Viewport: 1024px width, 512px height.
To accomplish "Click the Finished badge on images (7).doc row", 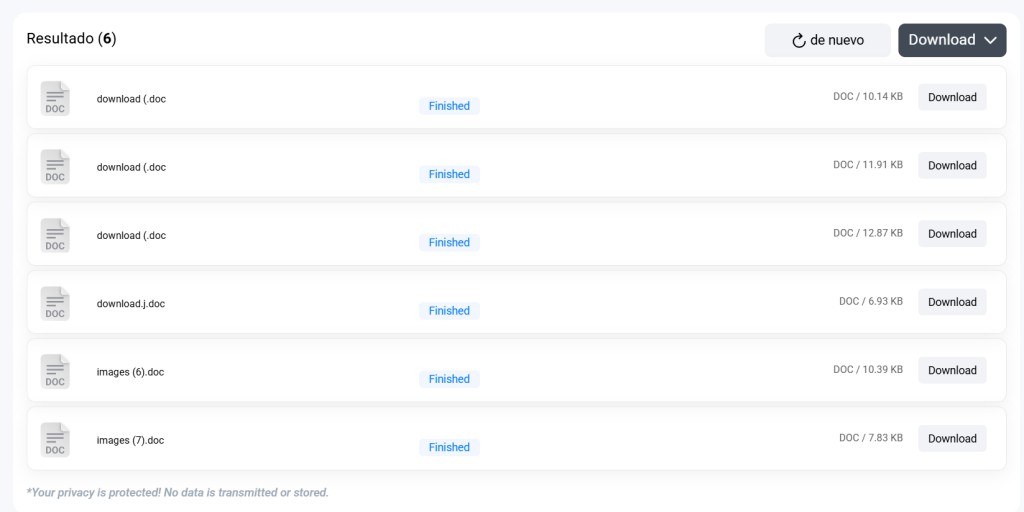I will pyautogui.click(x=449, y=447).
